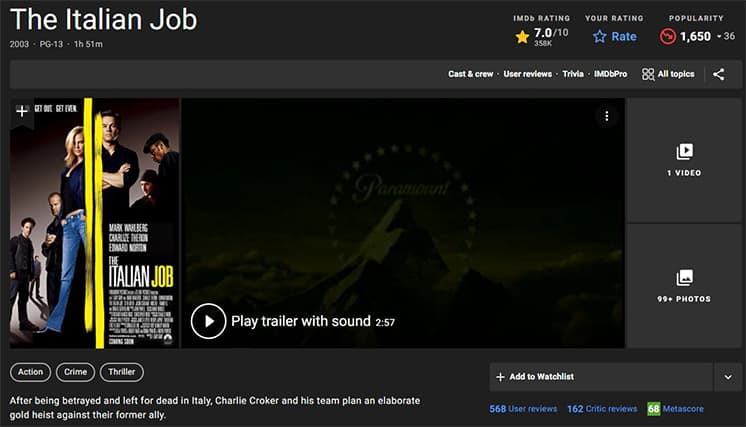Click the blue Rate star
Viewport: 746px width, 427px height.
(x=599, y=37)
